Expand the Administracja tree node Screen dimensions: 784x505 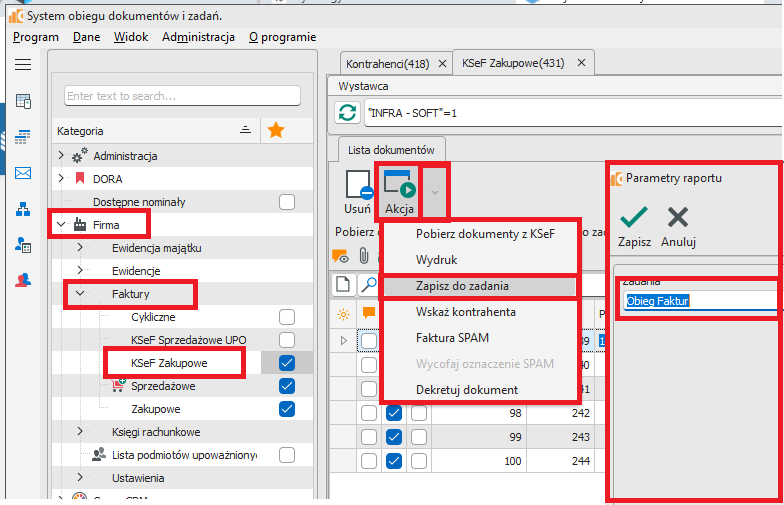62,156
